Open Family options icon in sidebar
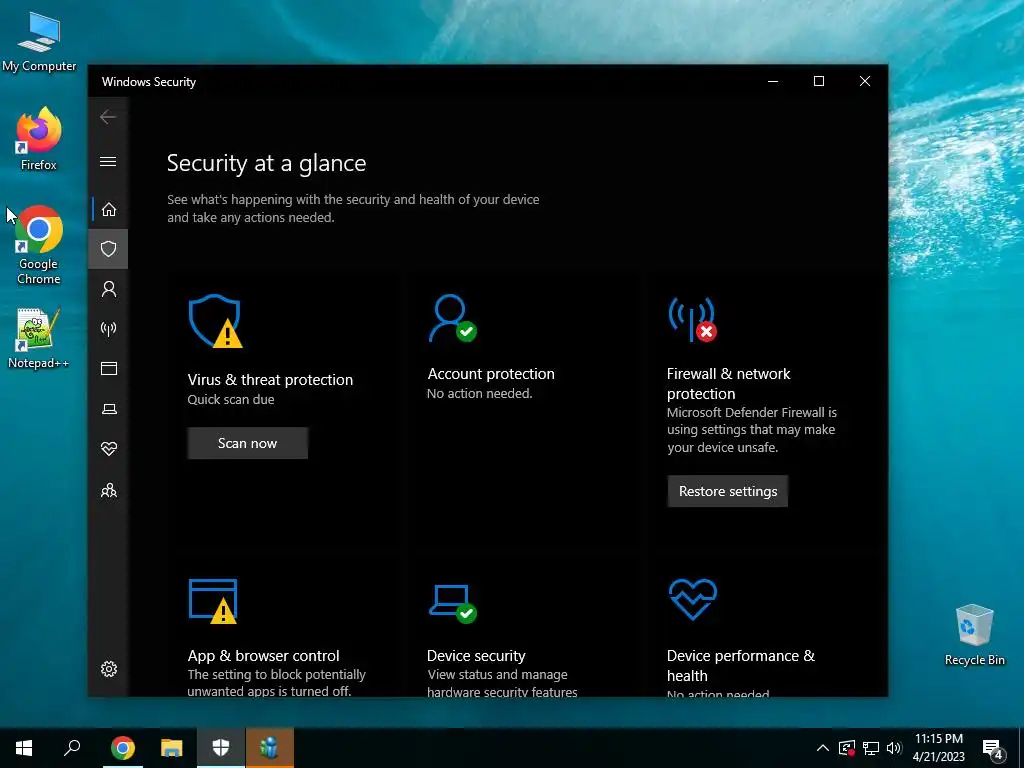This screenshot has width=1024, height=768. click(x=108, y=490)
